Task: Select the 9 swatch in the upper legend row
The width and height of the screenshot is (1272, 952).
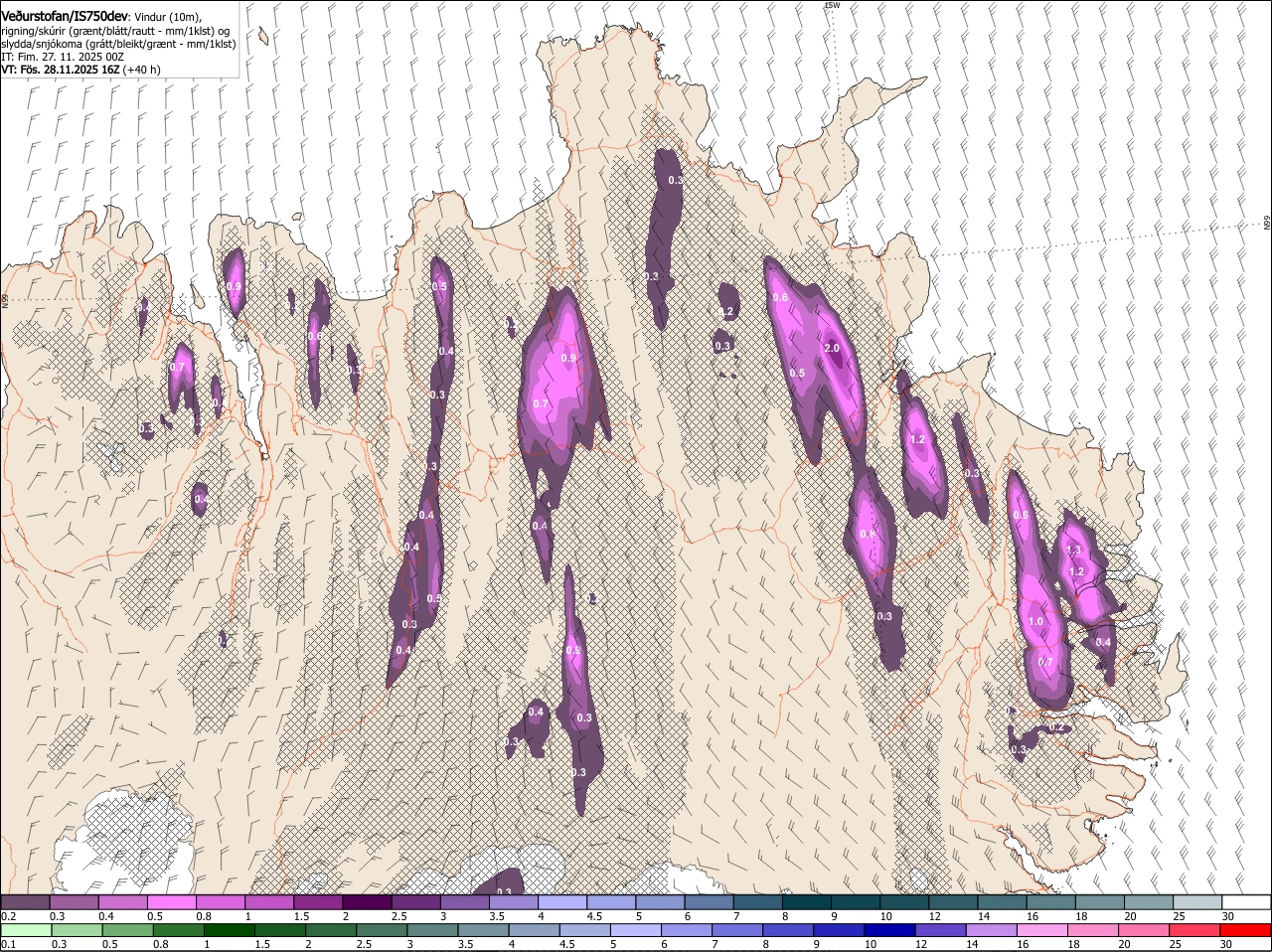Action: coord(855,902)
